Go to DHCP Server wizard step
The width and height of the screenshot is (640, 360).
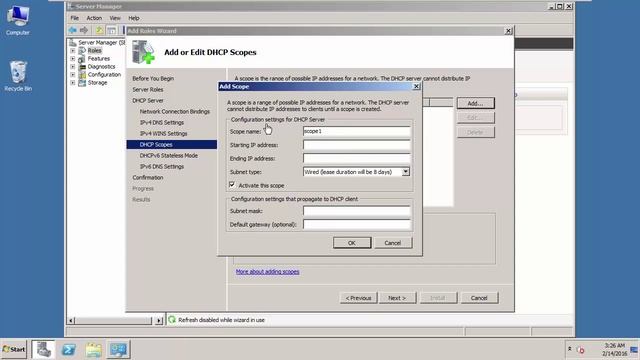tap(148, 100)
